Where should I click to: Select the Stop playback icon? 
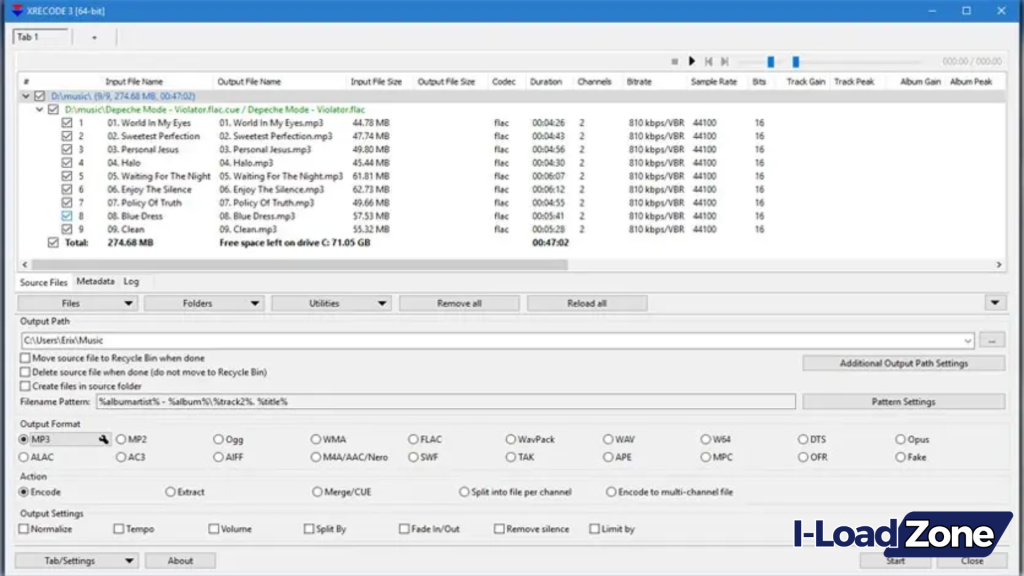click(675, 61)
